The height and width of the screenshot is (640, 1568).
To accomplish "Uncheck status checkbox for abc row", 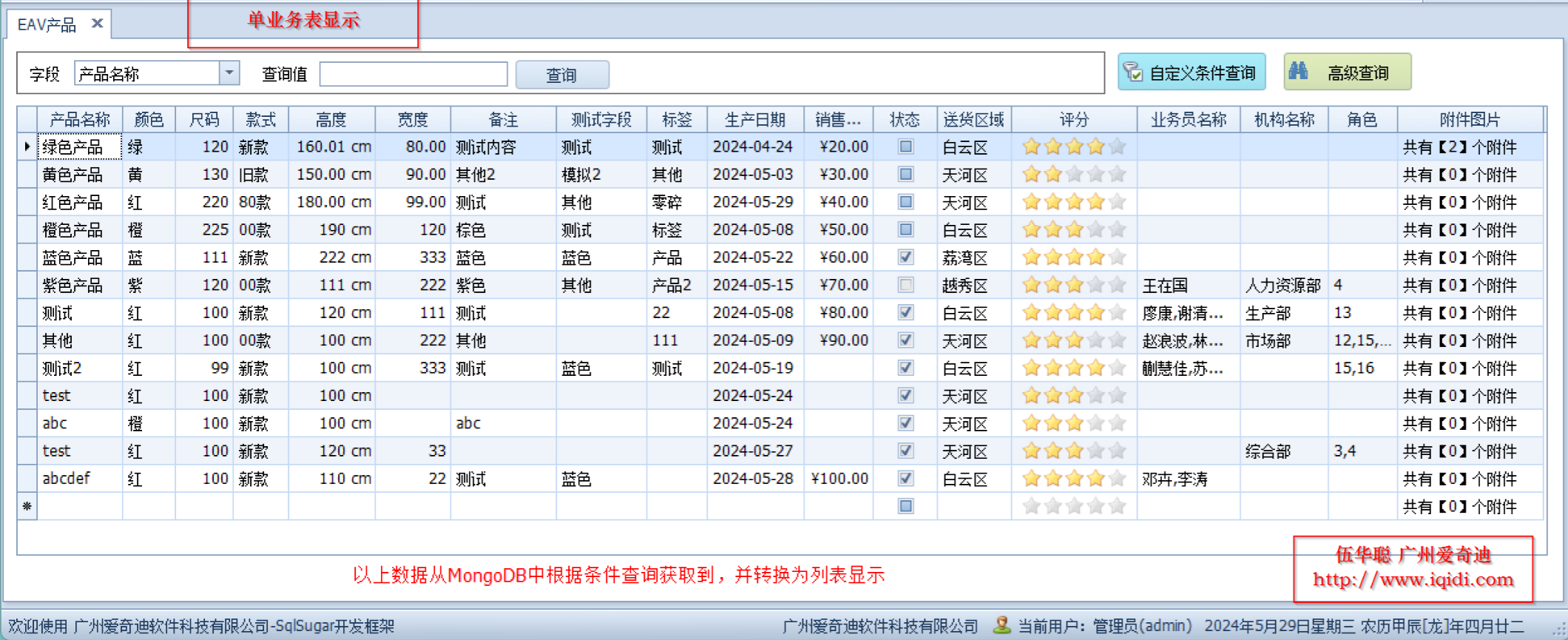I will point(905,423).
